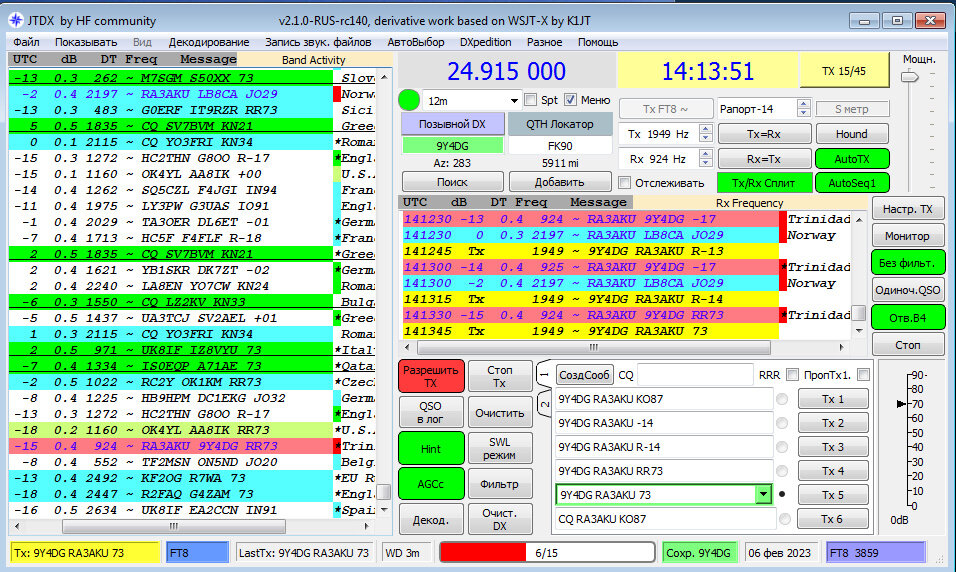Screen dimensions: 956x572
Task: Open the Запись звук. файлов menu
Action: [x=318, y=42]
